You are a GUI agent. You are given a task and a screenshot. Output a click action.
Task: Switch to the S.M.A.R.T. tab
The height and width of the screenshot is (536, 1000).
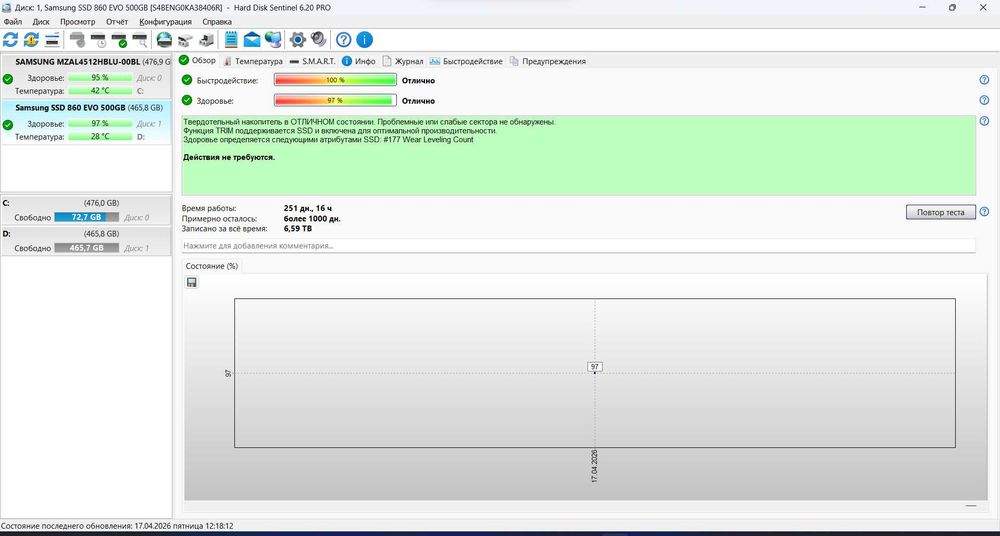click(312, 61)
